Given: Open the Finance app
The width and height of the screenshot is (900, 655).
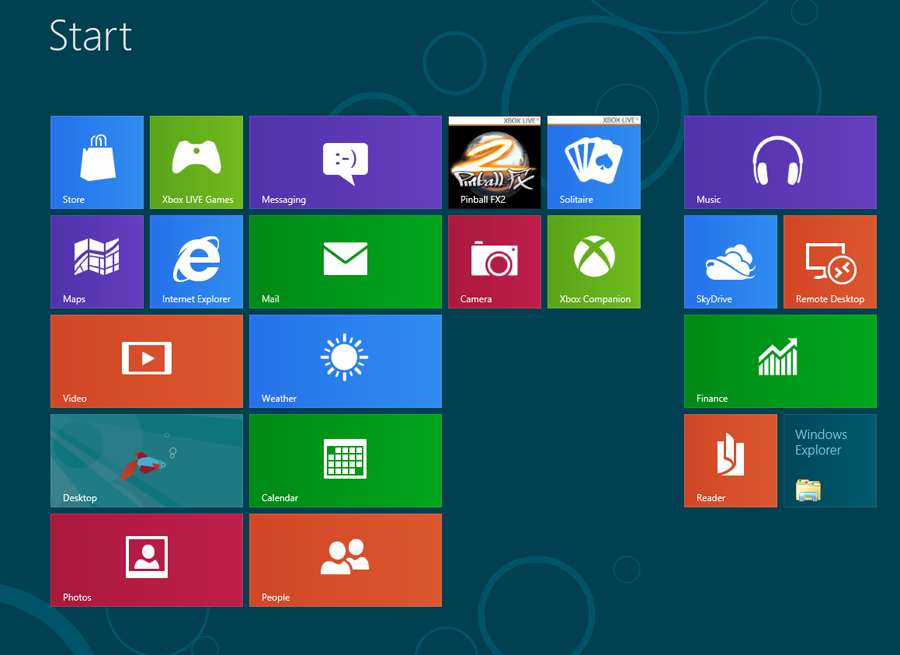Looking at the screenshot, I should click(780, 361).
